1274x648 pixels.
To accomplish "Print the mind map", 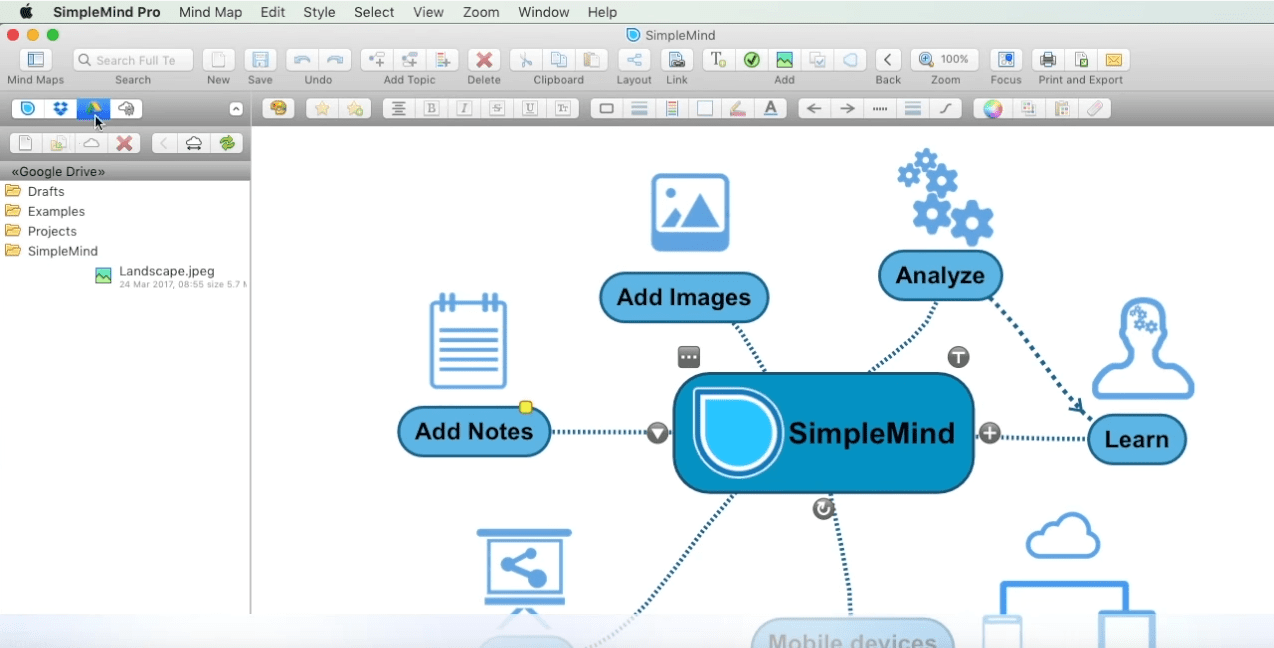I will pyautogui.click(x=1048, y=60).
